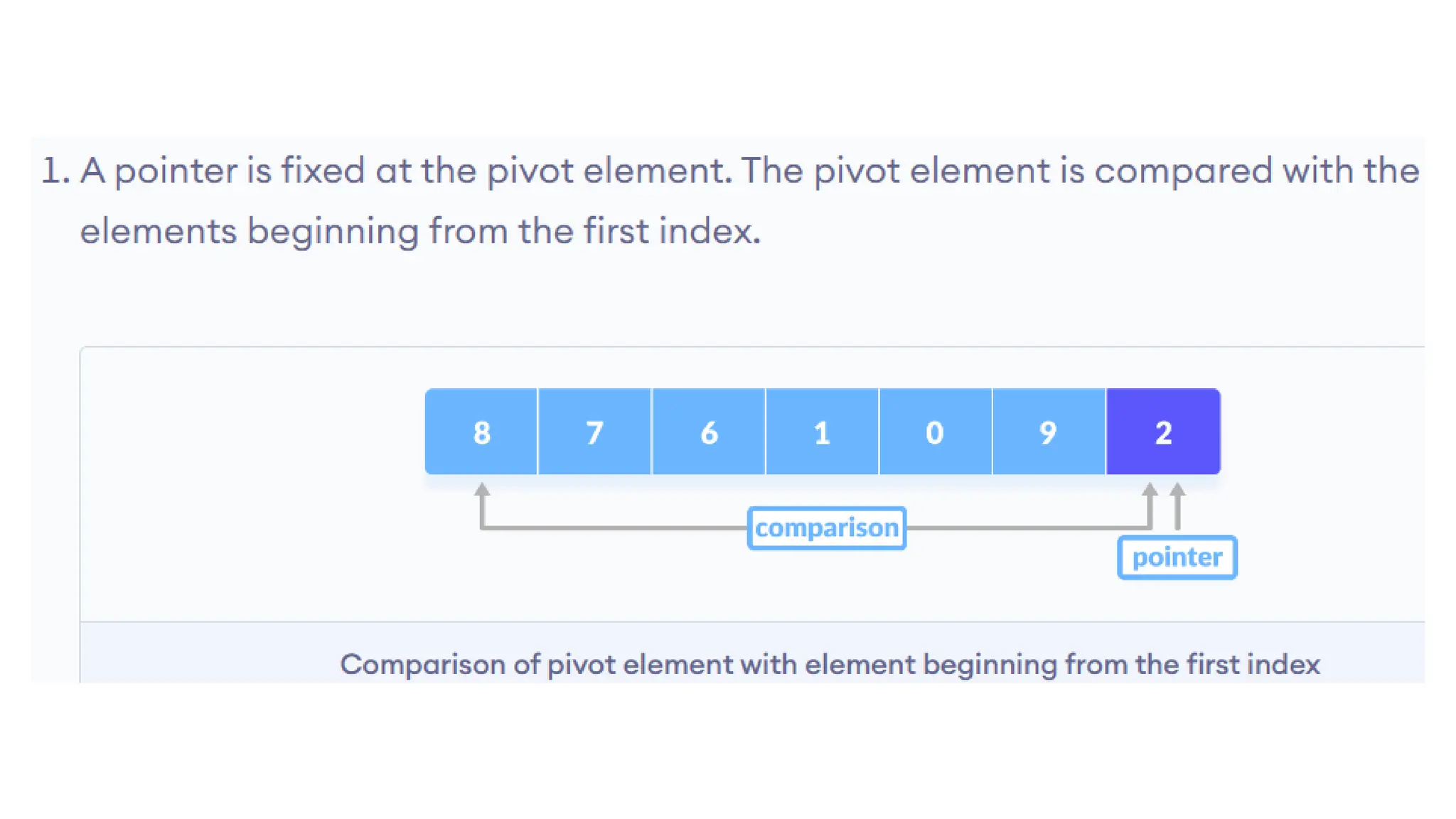1456x819 pixels.
Task: Click the horizontal comparison connector line left segment
Action: pyautogui.click(x=615, y=528)
